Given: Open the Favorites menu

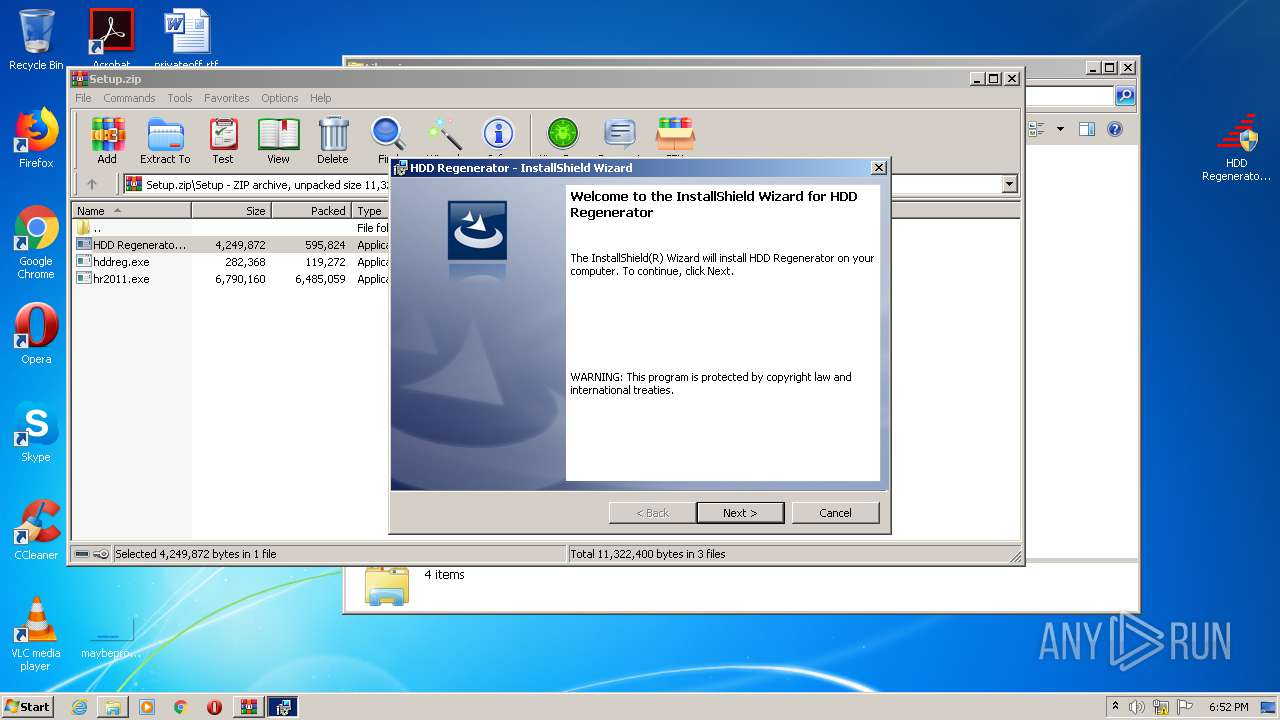Looking at the screenshot, I should 227,98.
